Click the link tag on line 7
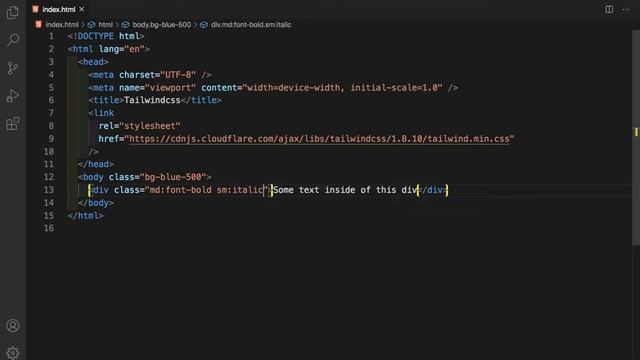The height and width of the screenshot is (360, 640). 101,113
